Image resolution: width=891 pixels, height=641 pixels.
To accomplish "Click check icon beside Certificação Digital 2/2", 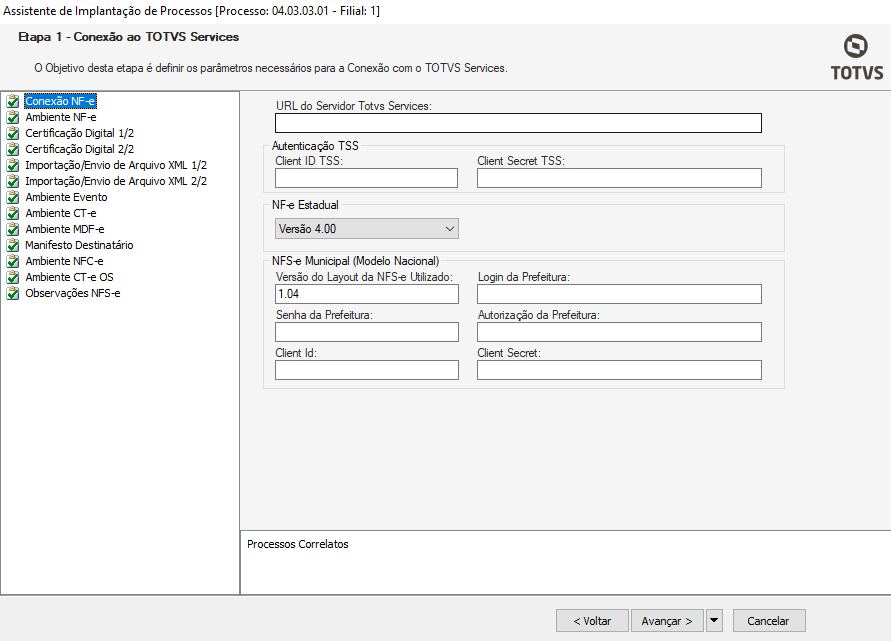I will (13, 149).
